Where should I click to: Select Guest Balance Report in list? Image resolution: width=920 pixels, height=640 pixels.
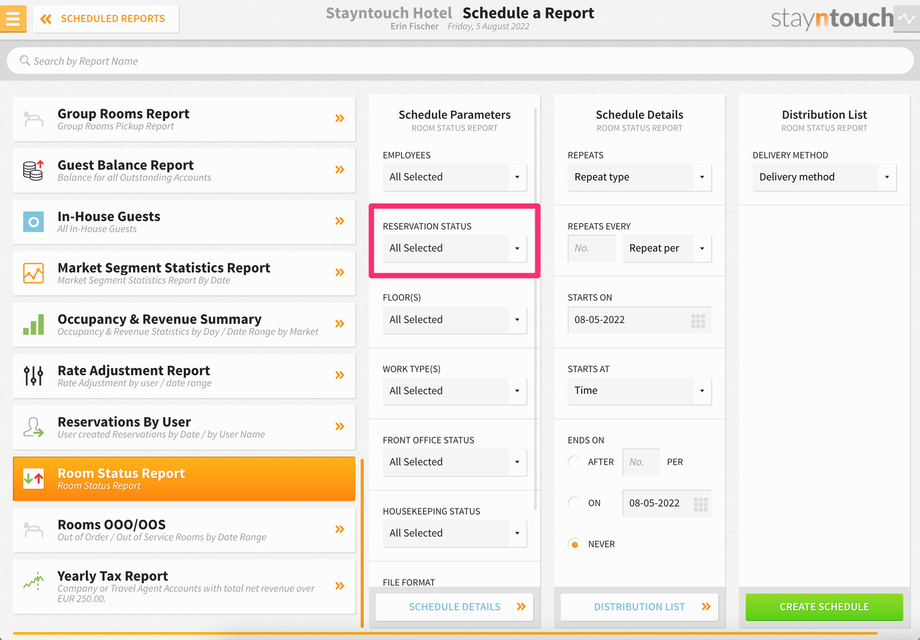[x=184, y=170]
